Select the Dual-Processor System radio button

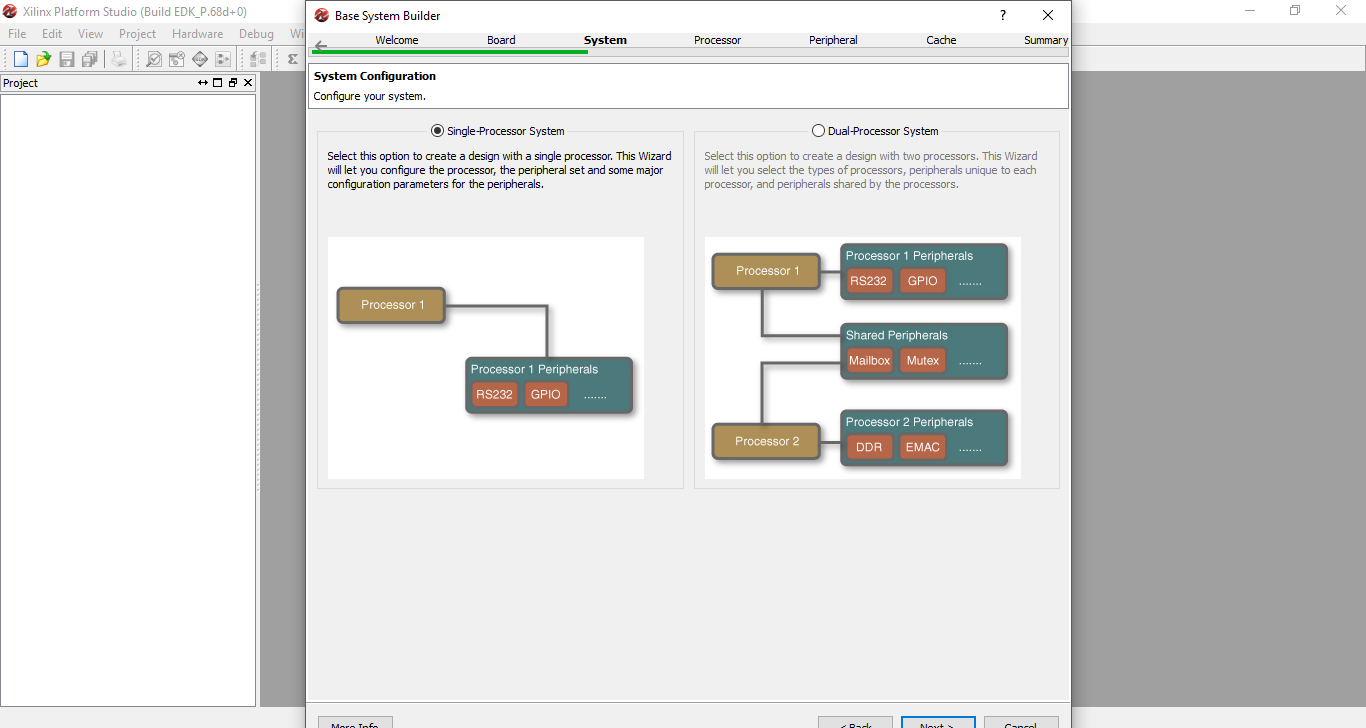(819, 131)
